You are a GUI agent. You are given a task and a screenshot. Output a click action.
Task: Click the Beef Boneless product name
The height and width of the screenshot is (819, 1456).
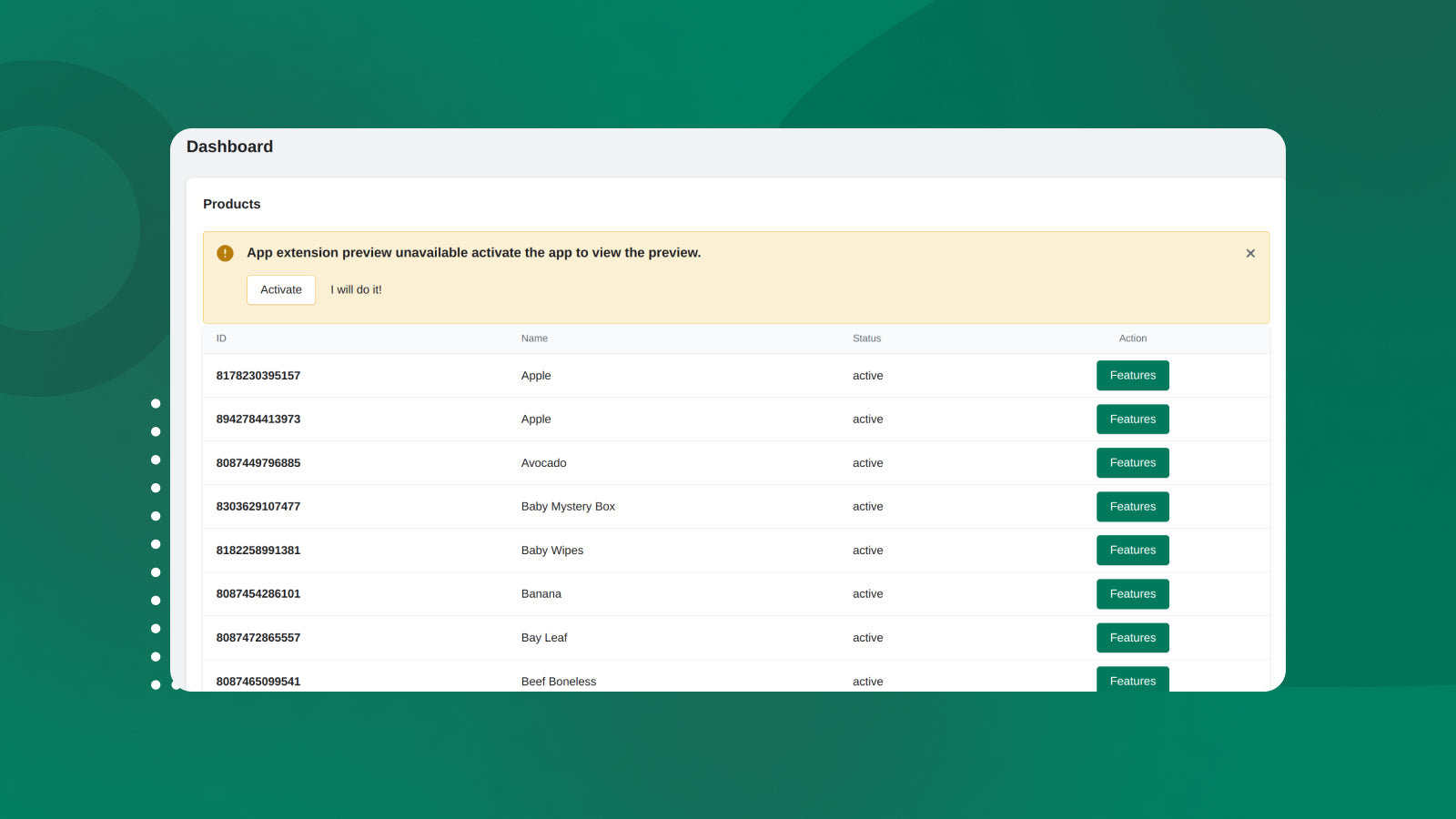(x=559, y=682)
